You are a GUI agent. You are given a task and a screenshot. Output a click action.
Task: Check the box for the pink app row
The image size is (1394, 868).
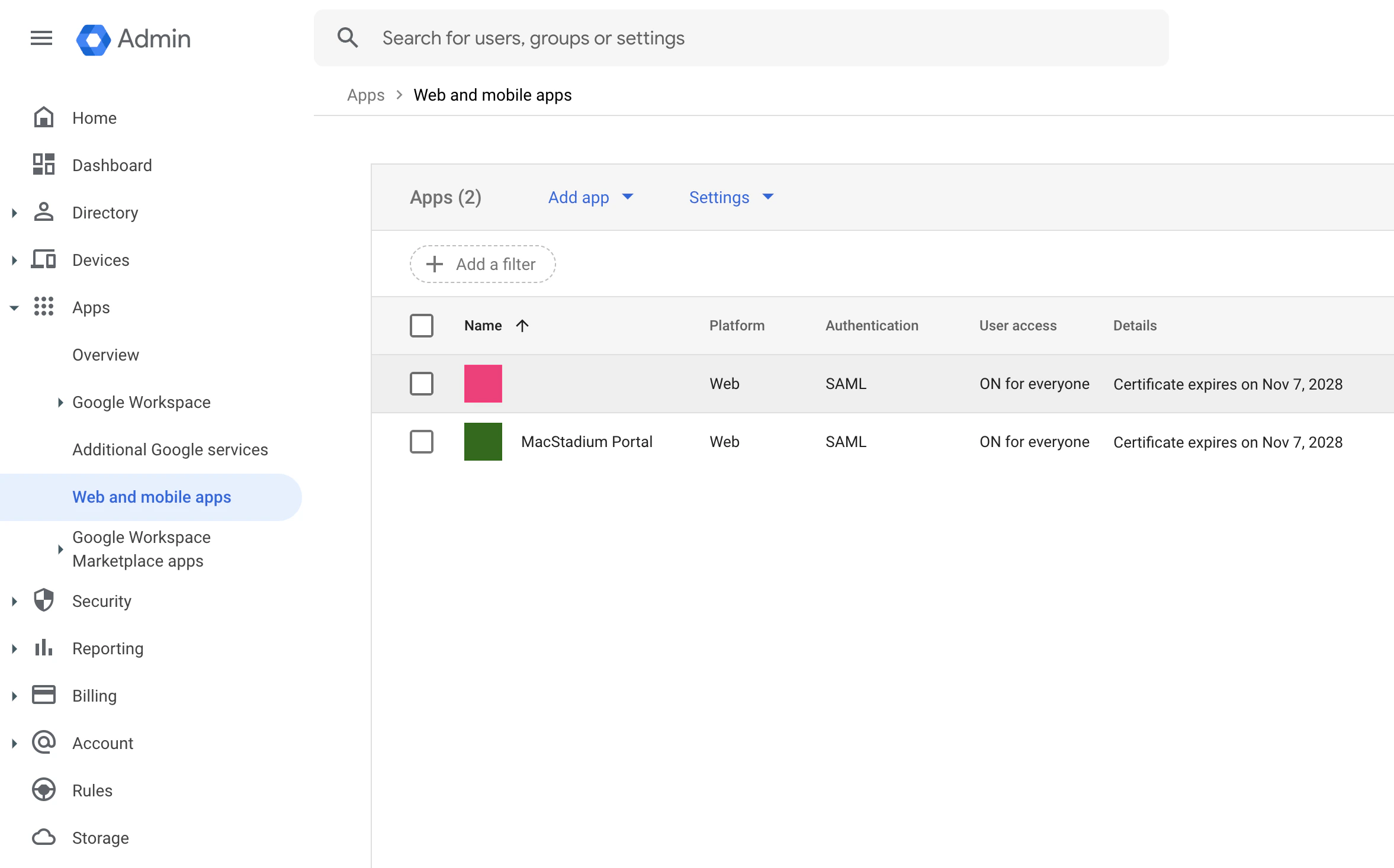pos(422,384)
